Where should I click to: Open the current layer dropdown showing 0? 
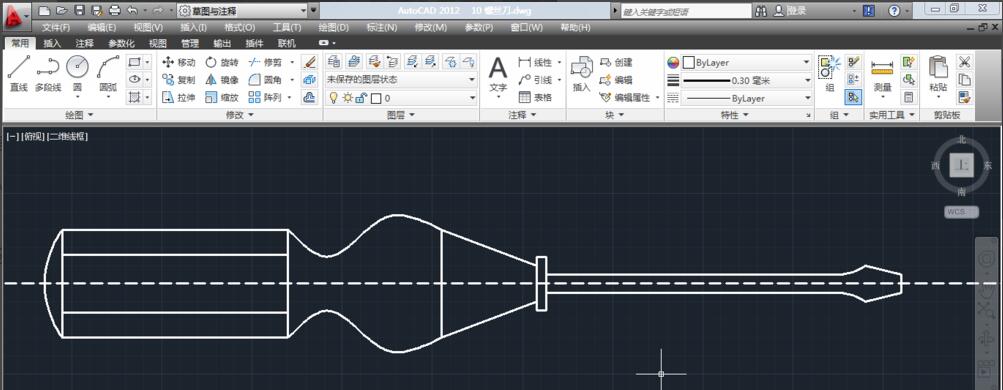(x=401, y=98)
